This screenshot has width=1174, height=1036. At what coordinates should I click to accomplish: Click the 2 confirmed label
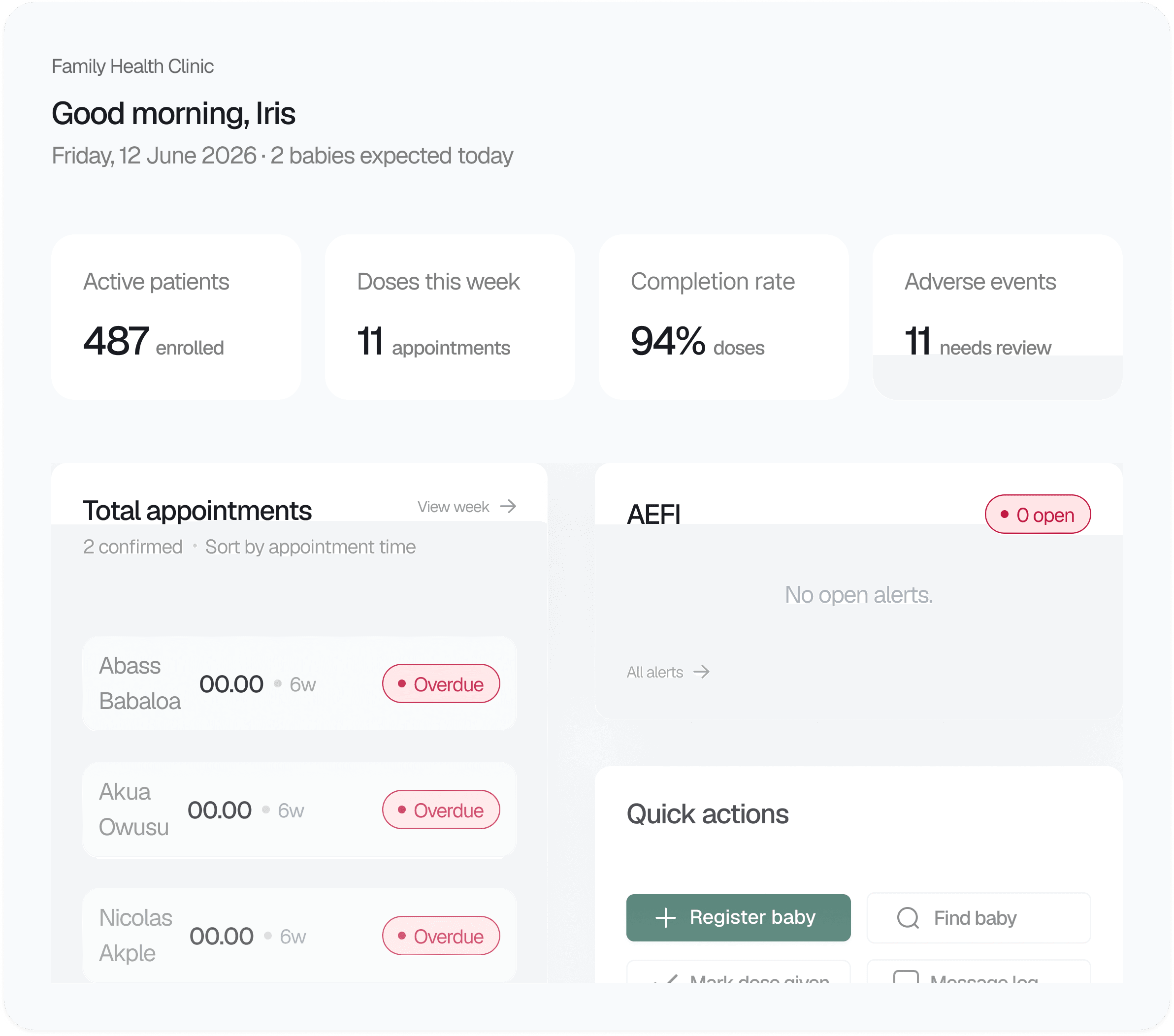click(132, 547)
